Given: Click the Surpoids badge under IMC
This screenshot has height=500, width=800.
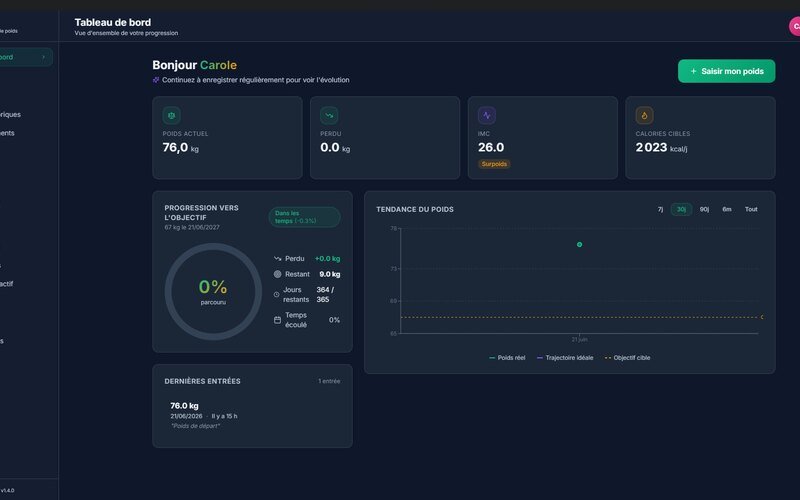Looking at the screenshot, I should click(494, 164).
